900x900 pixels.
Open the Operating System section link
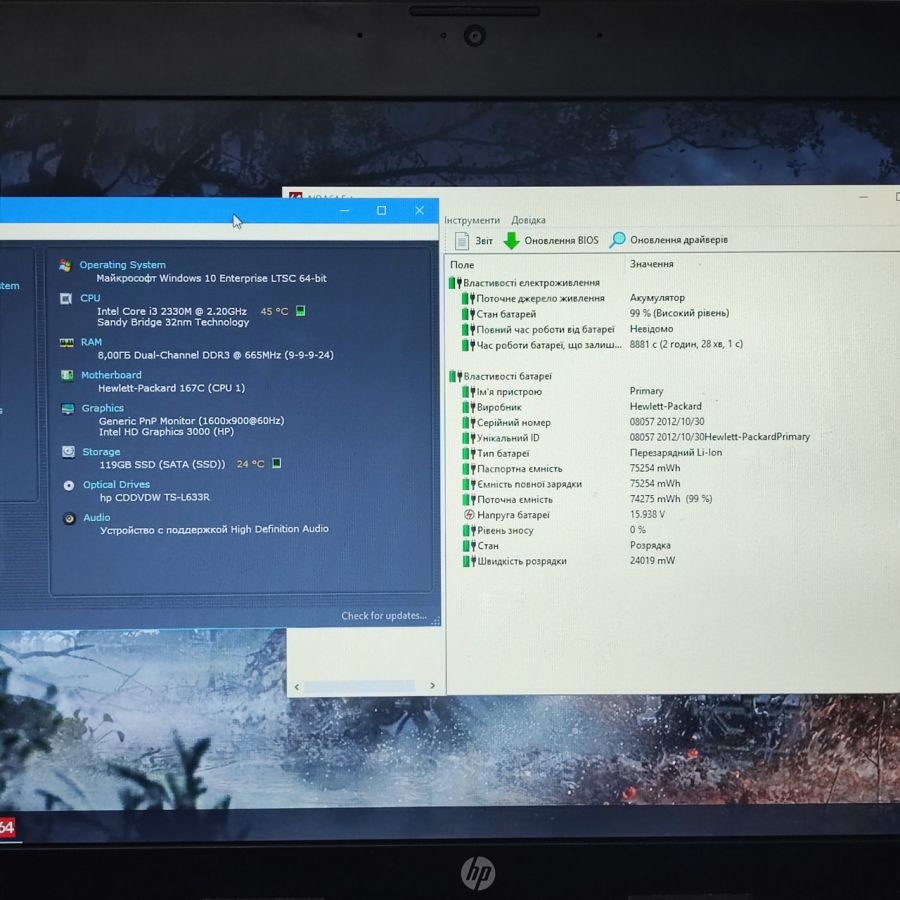tap(122, 265)
